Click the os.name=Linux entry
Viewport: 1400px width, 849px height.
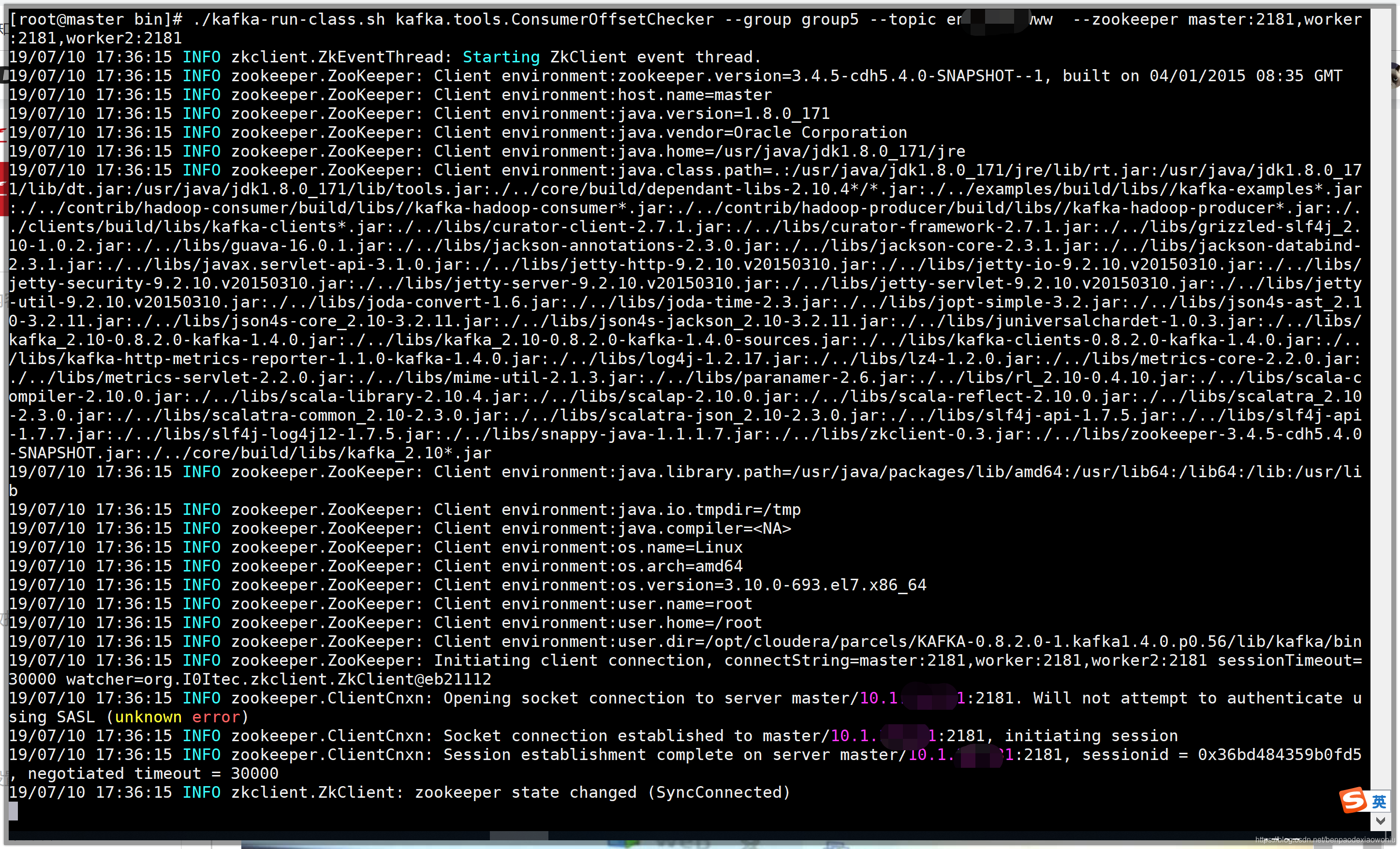click(x=680, y=547)
